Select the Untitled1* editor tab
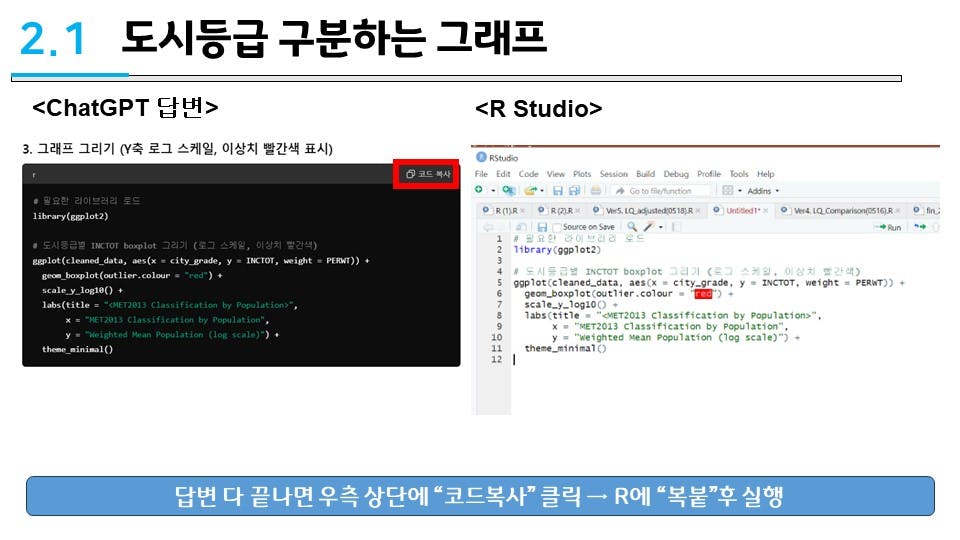The image size is (960, 540). tap(743, 211)
